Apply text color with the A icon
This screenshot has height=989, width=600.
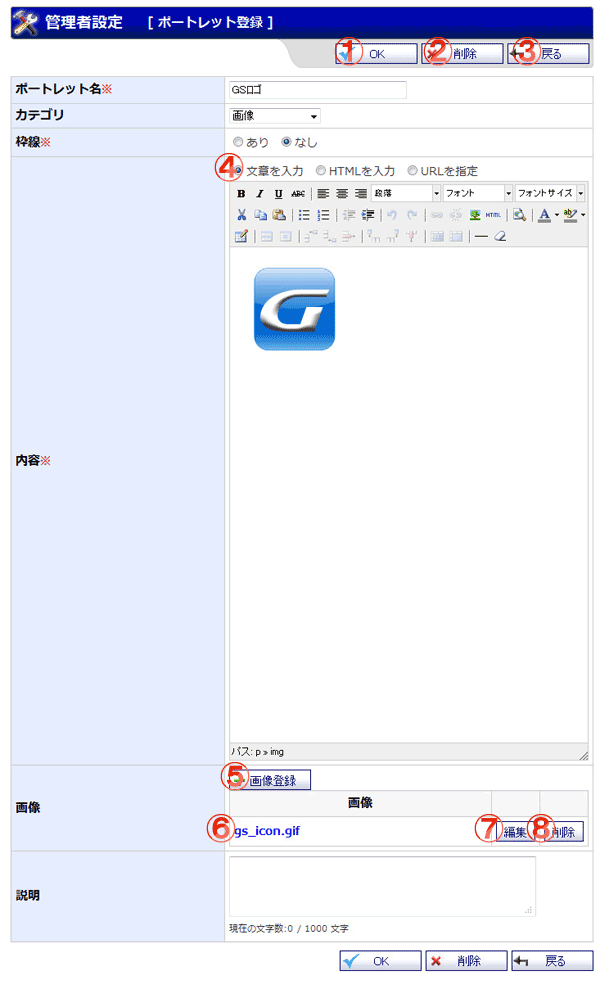pos(544,215)
